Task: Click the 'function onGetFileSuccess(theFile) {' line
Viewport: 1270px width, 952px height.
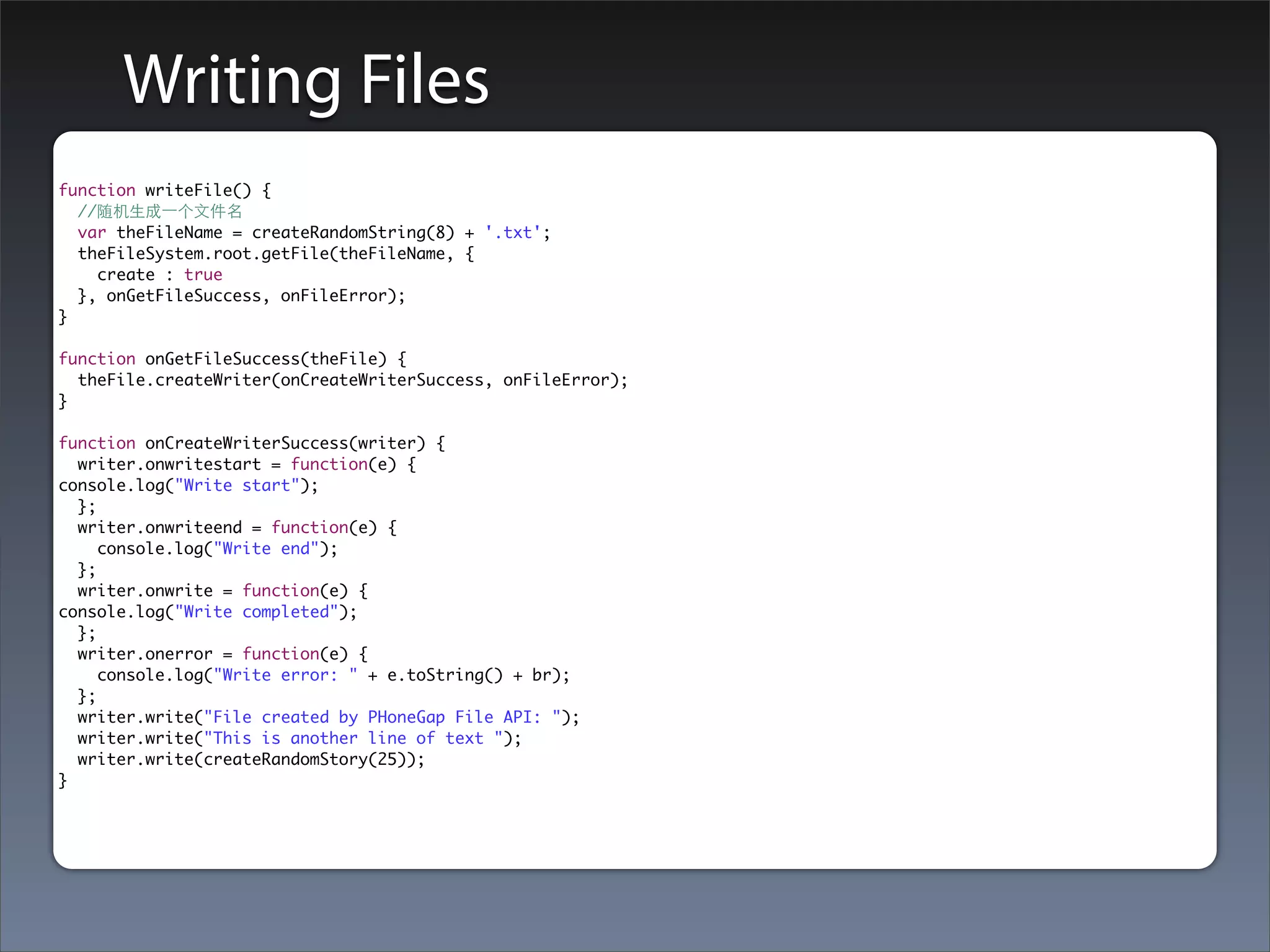Action: coord(233,359)
